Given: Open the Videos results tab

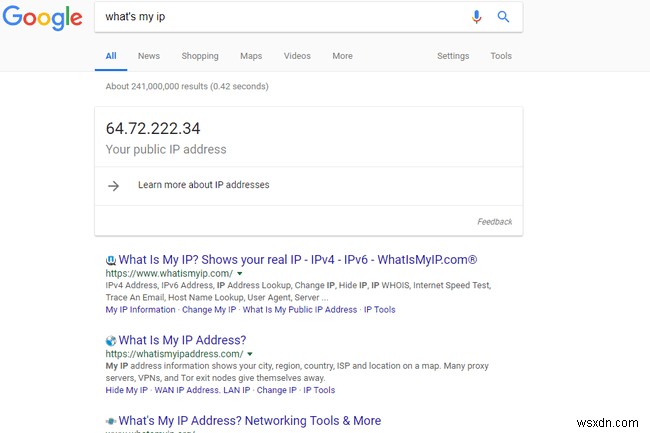Looking at the screenshot, I should click(297, 56).
